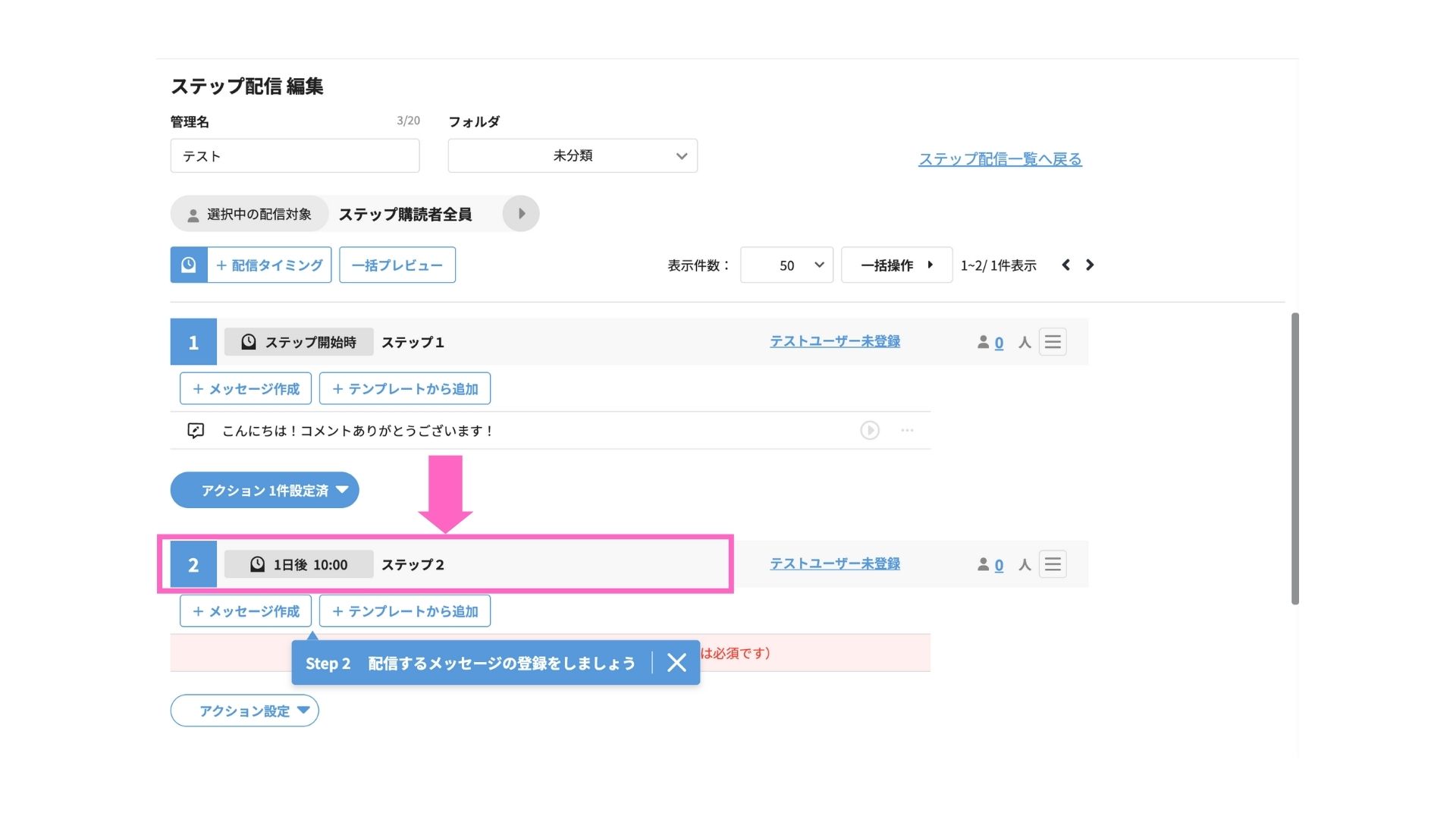The height and width of the screenshot is (819, 1456).
Task: Open the 一括操作 menu
Action: tap(896, 265)
